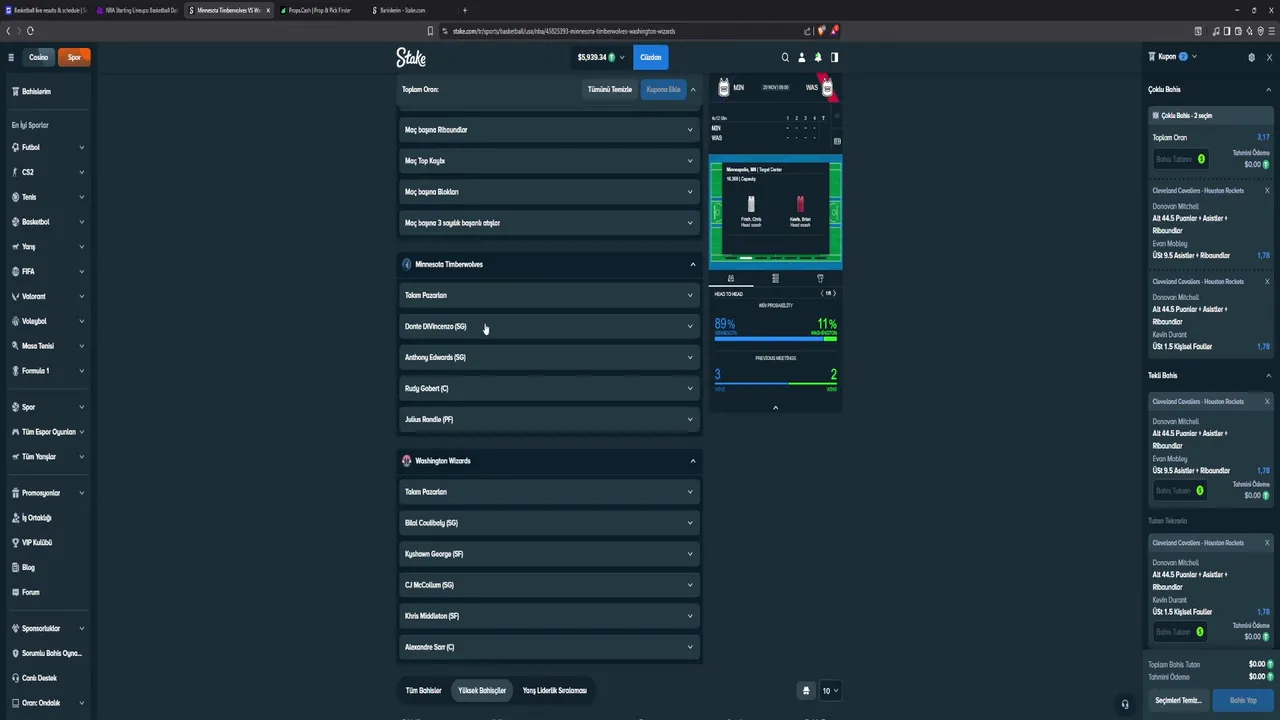Open Kupon settings gear icon
This screenshot has width=1280, height=720.
coord(1251,57)
